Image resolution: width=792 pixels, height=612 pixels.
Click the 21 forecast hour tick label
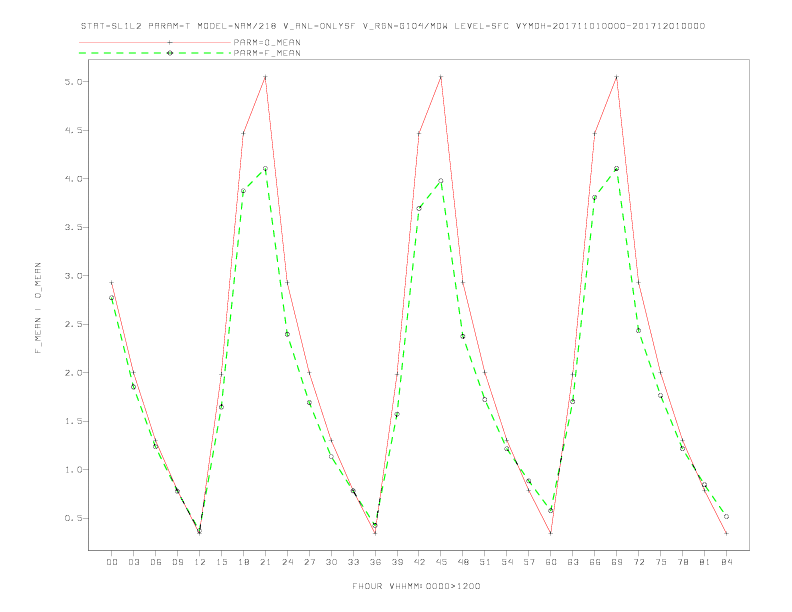pyautogui.click(x=265, y=562)
